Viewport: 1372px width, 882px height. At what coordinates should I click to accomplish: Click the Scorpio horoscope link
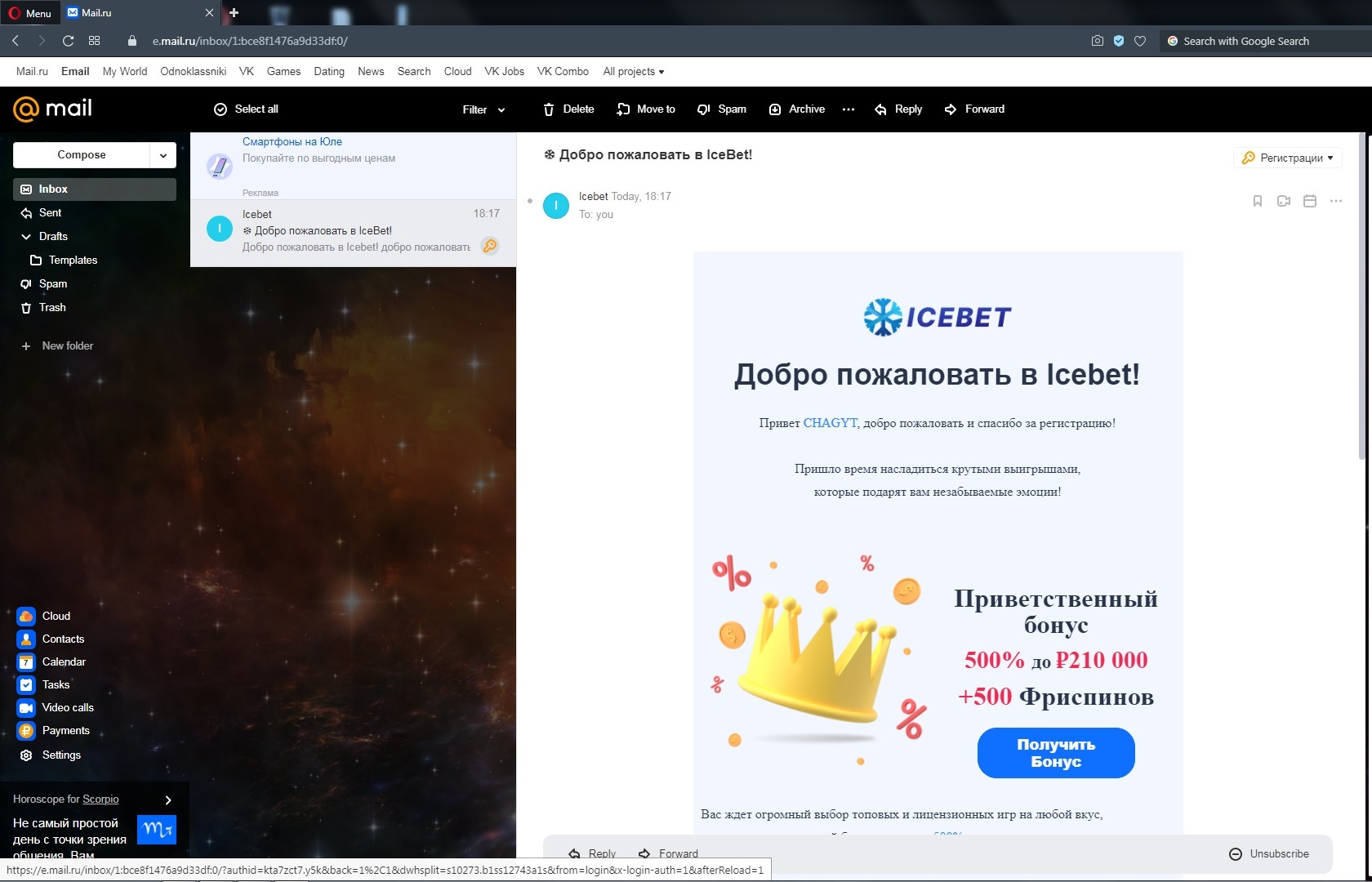pyautogui.click(x=100, y=800)
